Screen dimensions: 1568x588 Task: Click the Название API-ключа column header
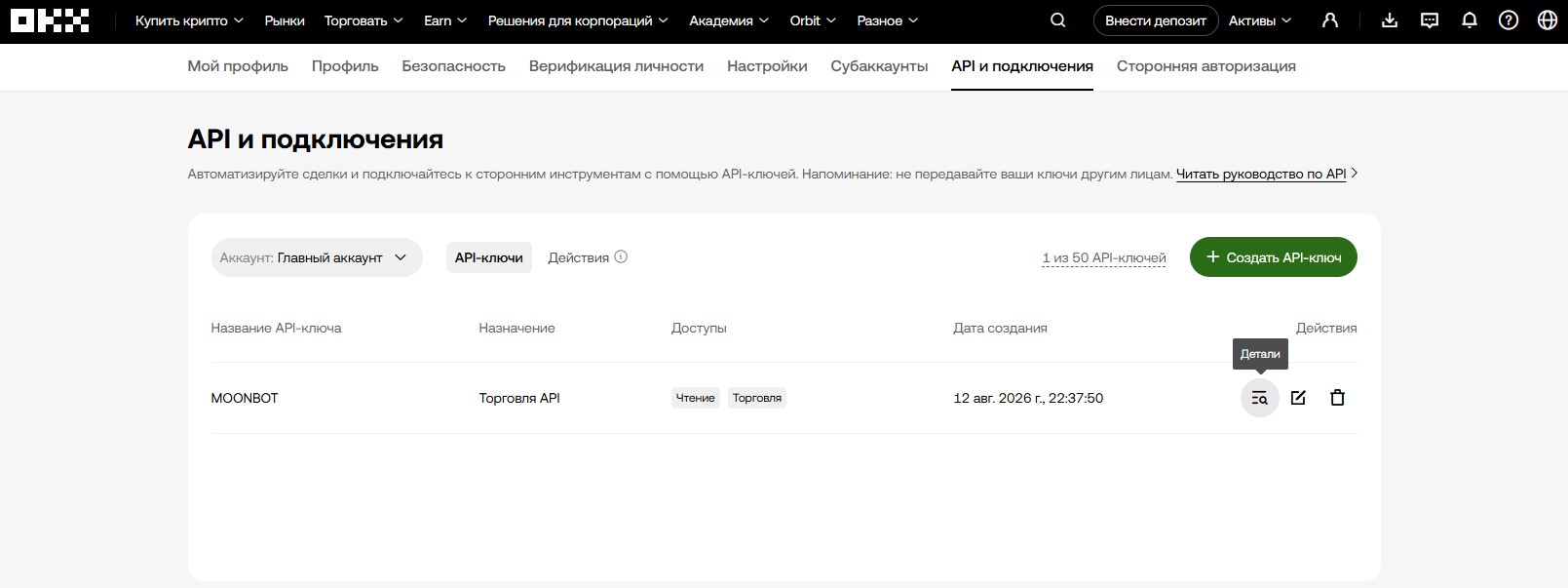pos(277,328)
